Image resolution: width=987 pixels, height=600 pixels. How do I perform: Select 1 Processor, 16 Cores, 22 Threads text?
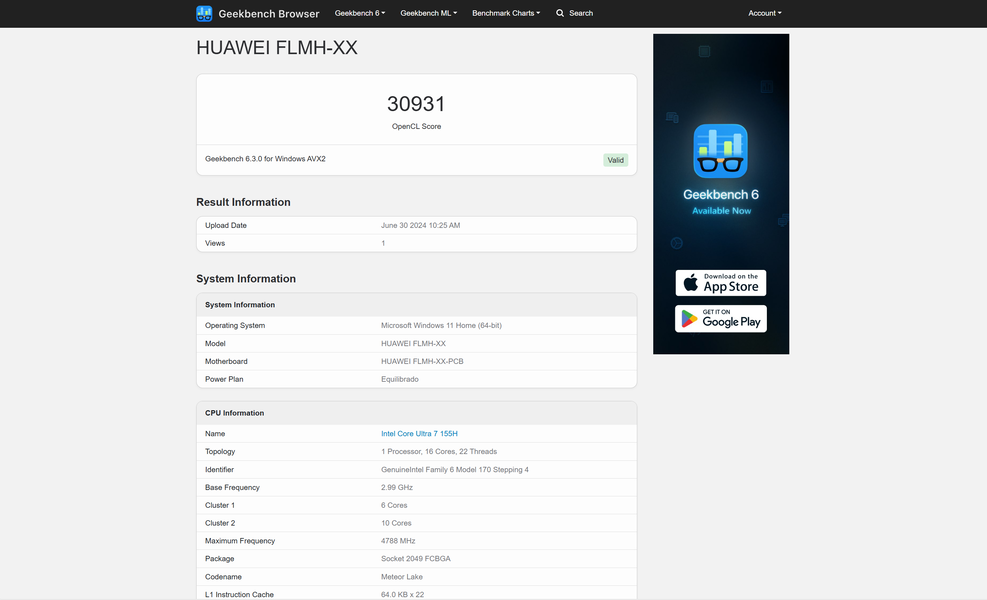point(439,451)
